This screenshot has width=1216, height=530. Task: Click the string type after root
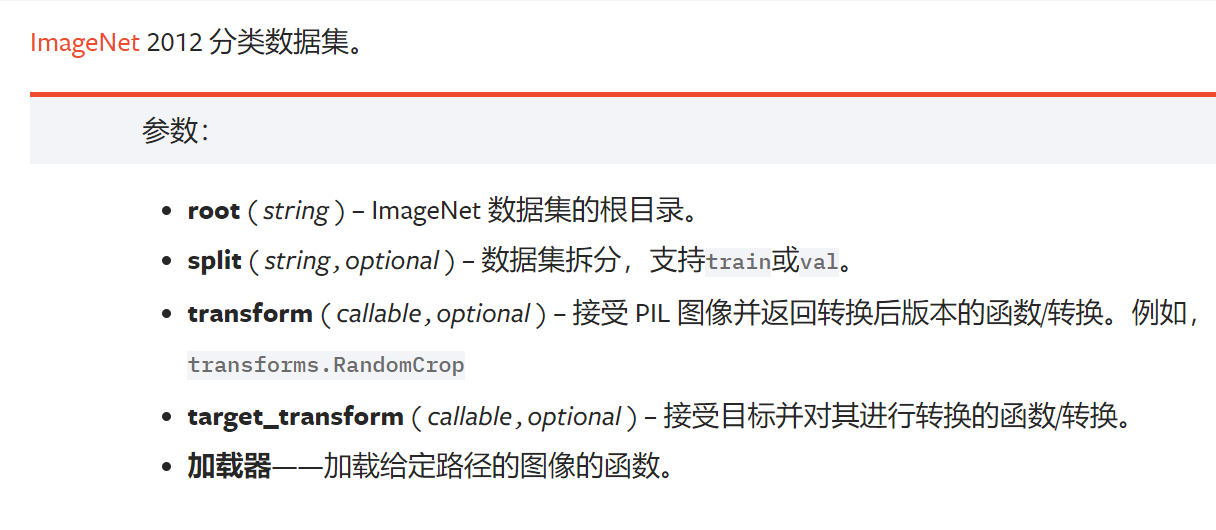[x=296, y=211]
